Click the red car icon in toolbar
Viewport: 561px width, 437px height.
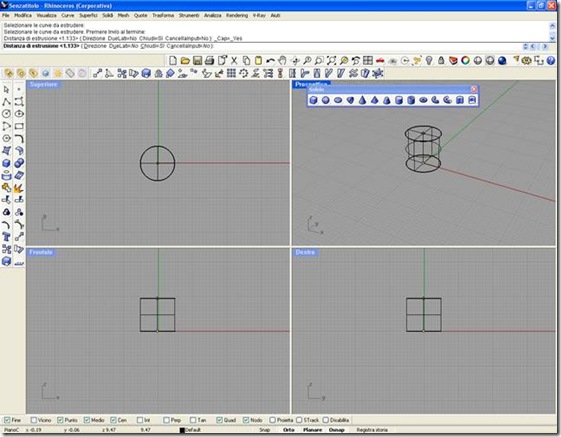click(x=380, y=60)
